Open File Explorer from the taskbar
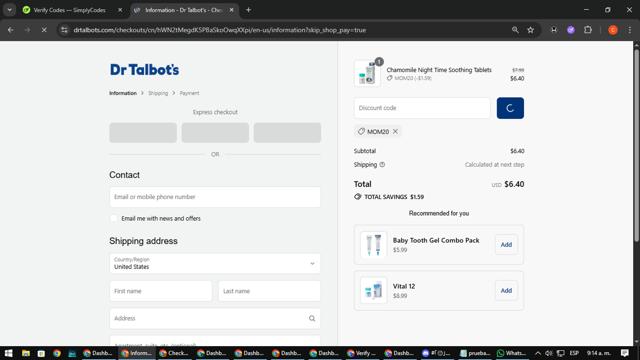Screen dimensions: 640x360 pos(26,353)
